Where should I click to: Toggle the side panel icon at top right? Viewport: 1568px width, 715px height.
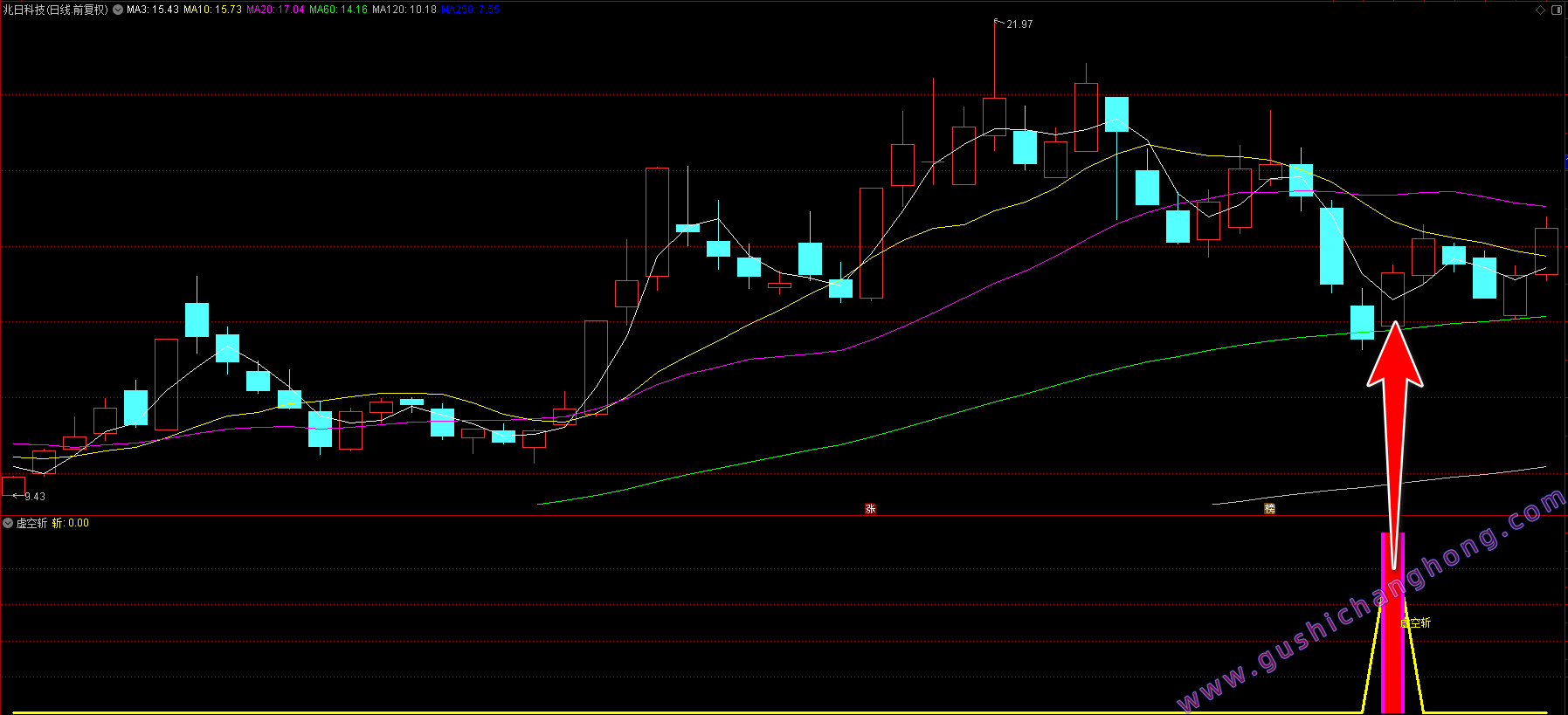[x=1557, y=10]
